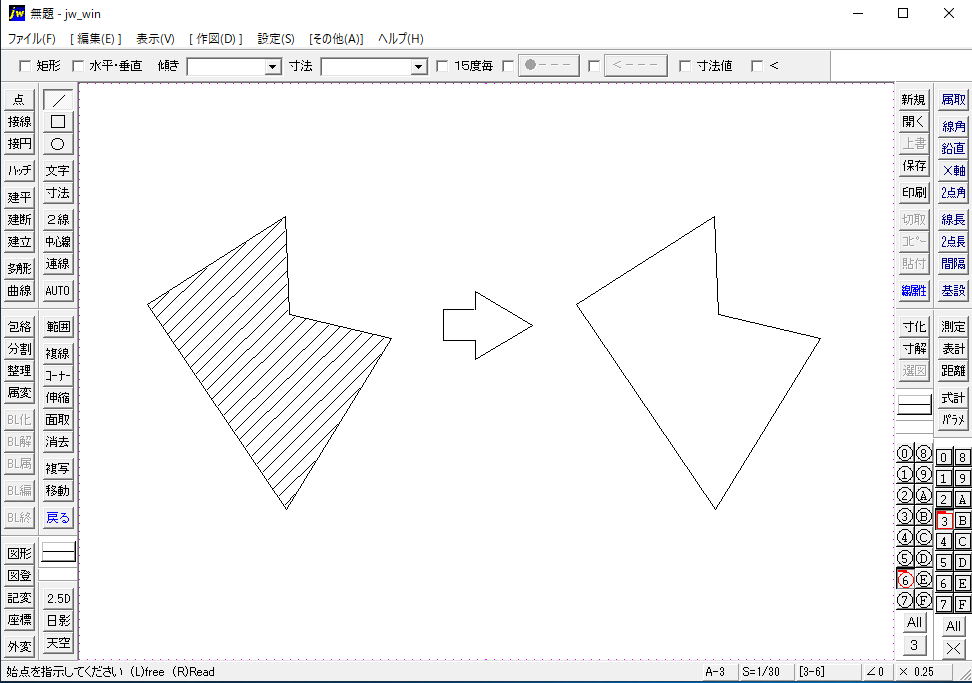
Task: Open the ファイル(F) menu
Action: click(x=32, y=39)
